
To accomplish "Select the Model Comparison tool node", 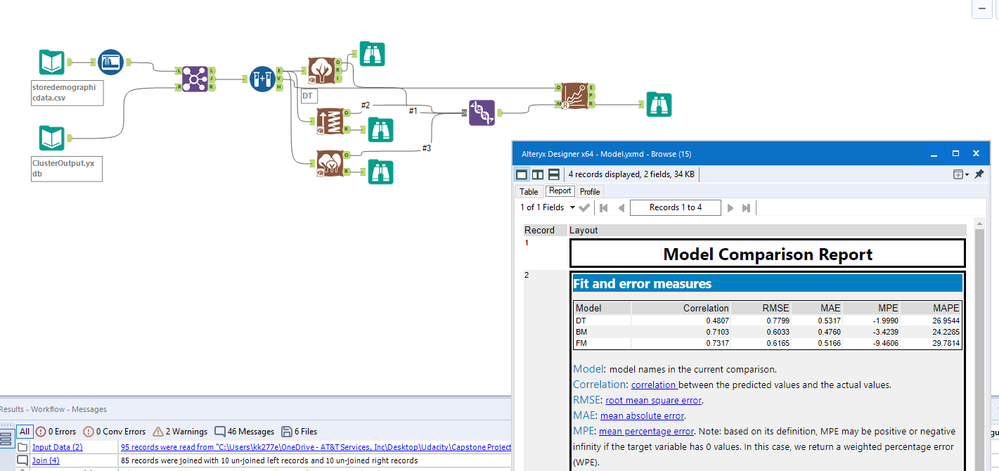I will [x=574, y=96].
